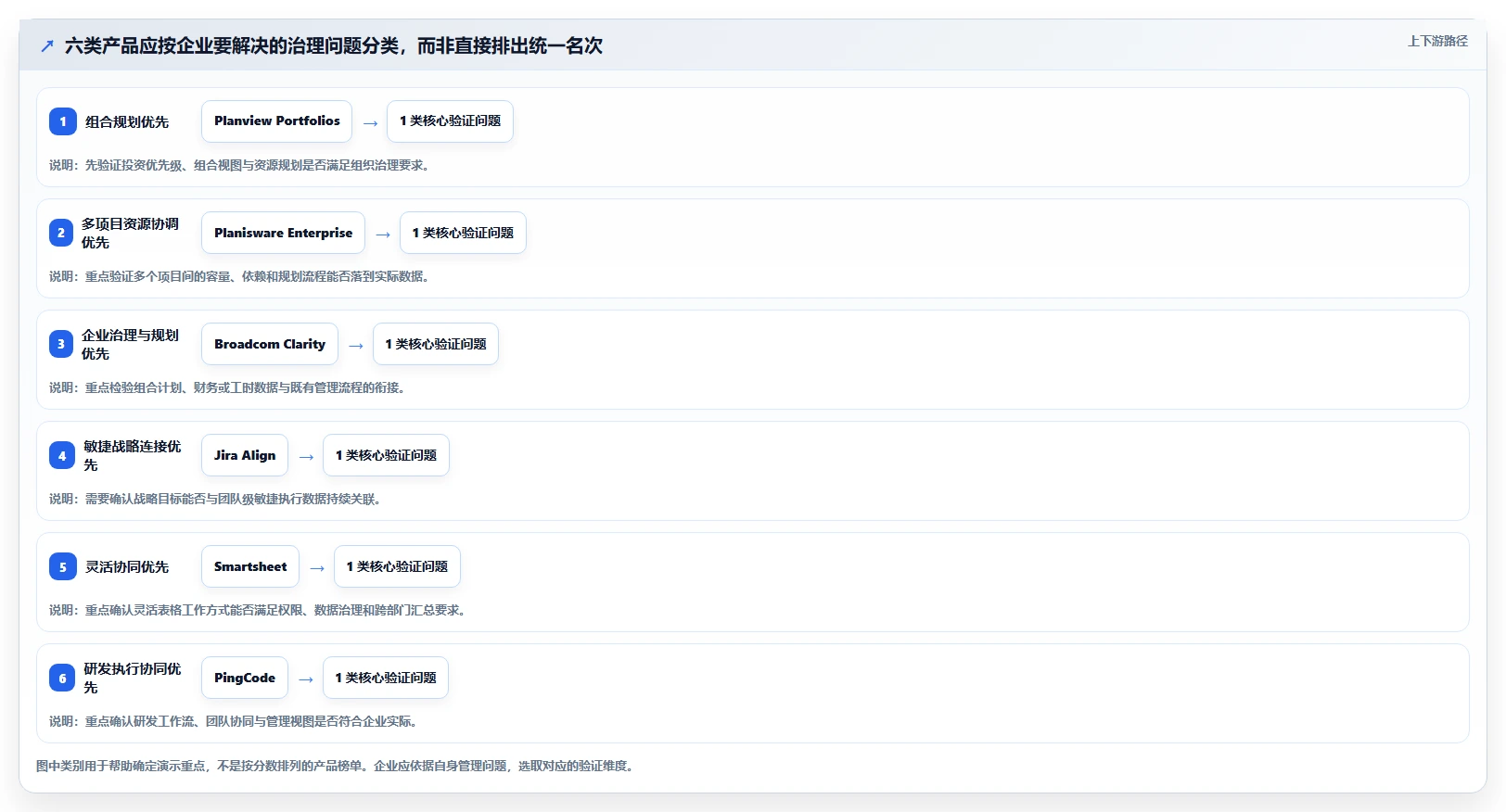1506x812 pixels.
Task: Click the arrow after Smartsheet
Action: click(x=317, y=567)
